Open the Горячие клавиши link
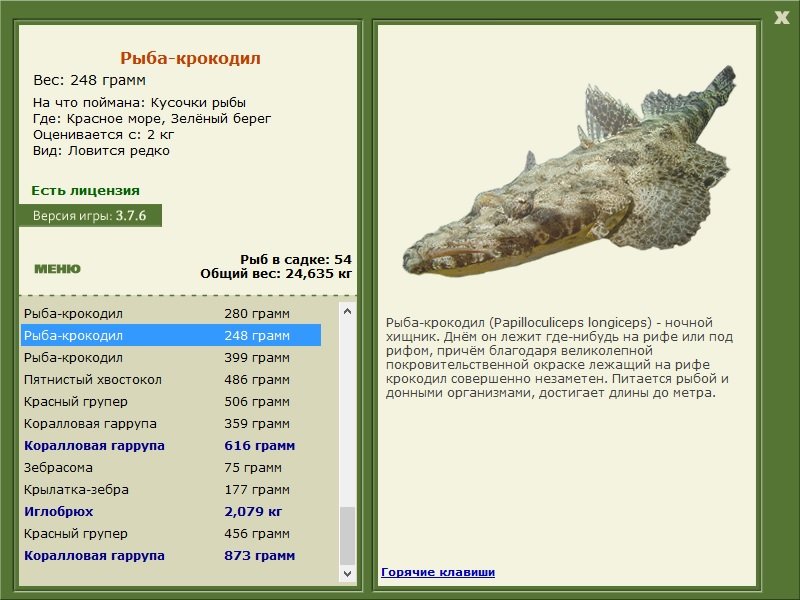Image resolution: width=800 pixels, height=600 pixels. [438, 572]
